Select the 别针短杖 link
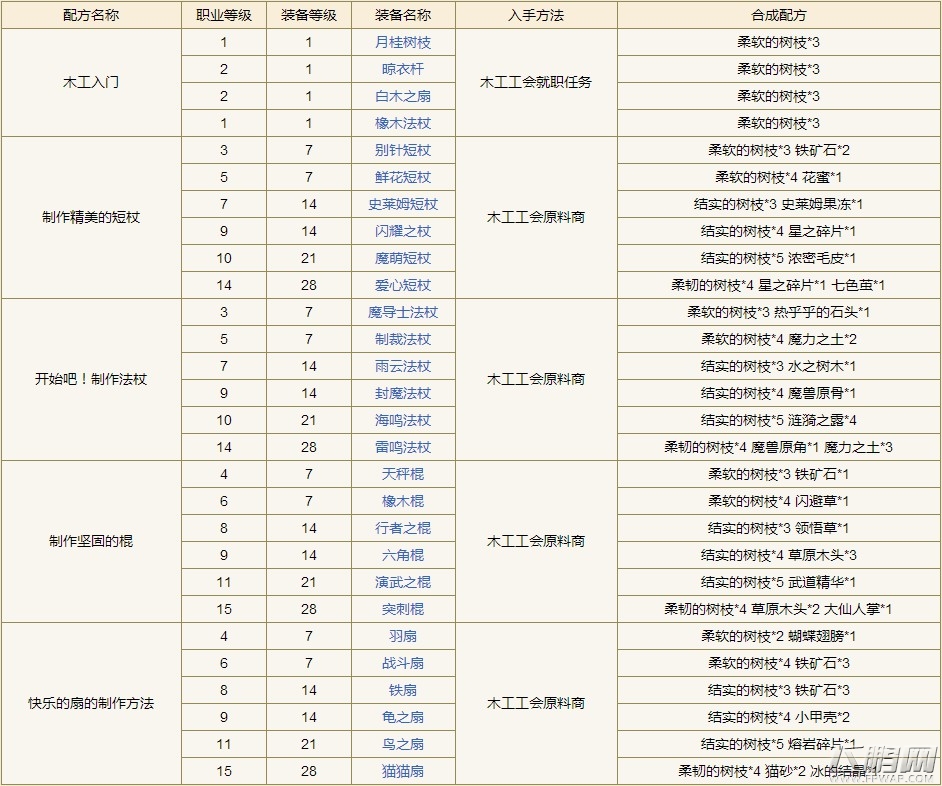This screenshot has width=942, height=786. point(403,151)
